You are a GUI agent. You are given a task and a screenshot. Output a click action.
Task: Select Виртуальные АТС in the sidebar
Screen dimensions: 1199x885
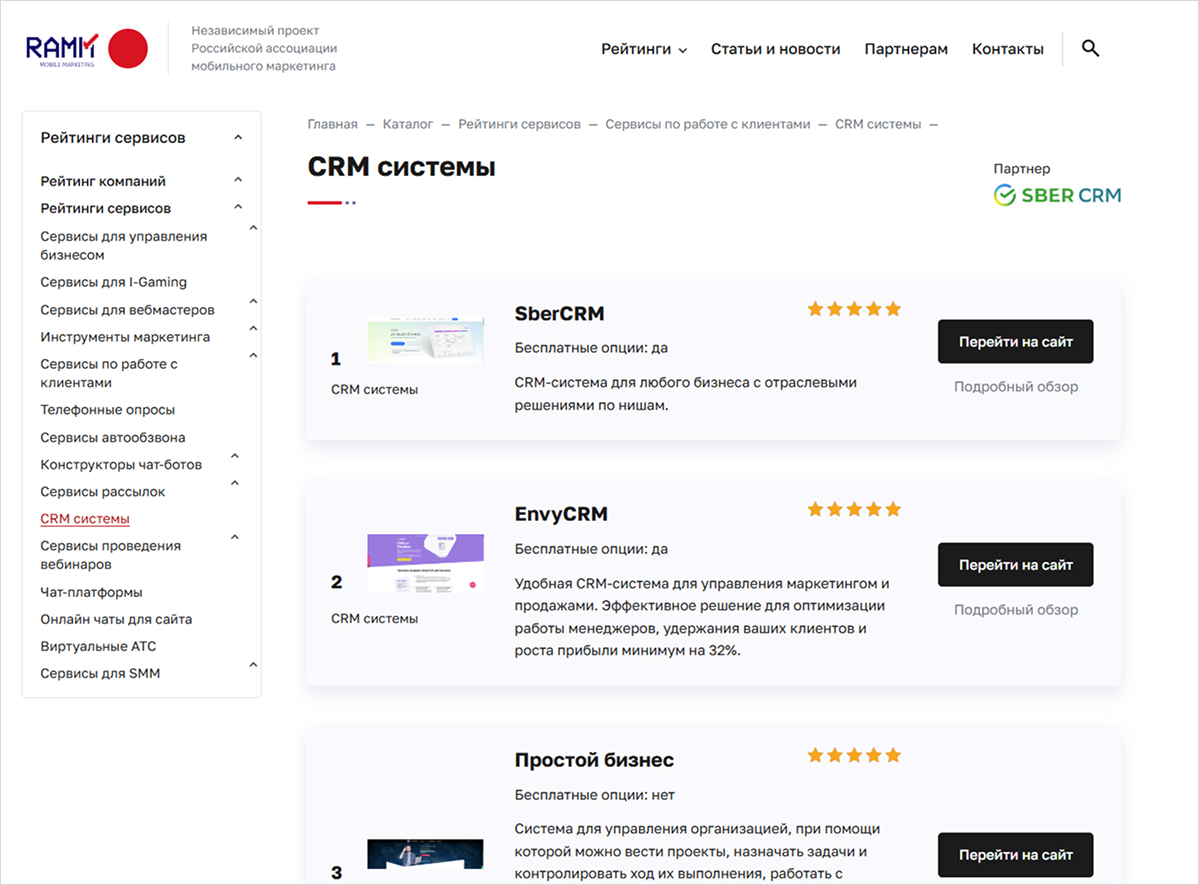click(98, 646)
